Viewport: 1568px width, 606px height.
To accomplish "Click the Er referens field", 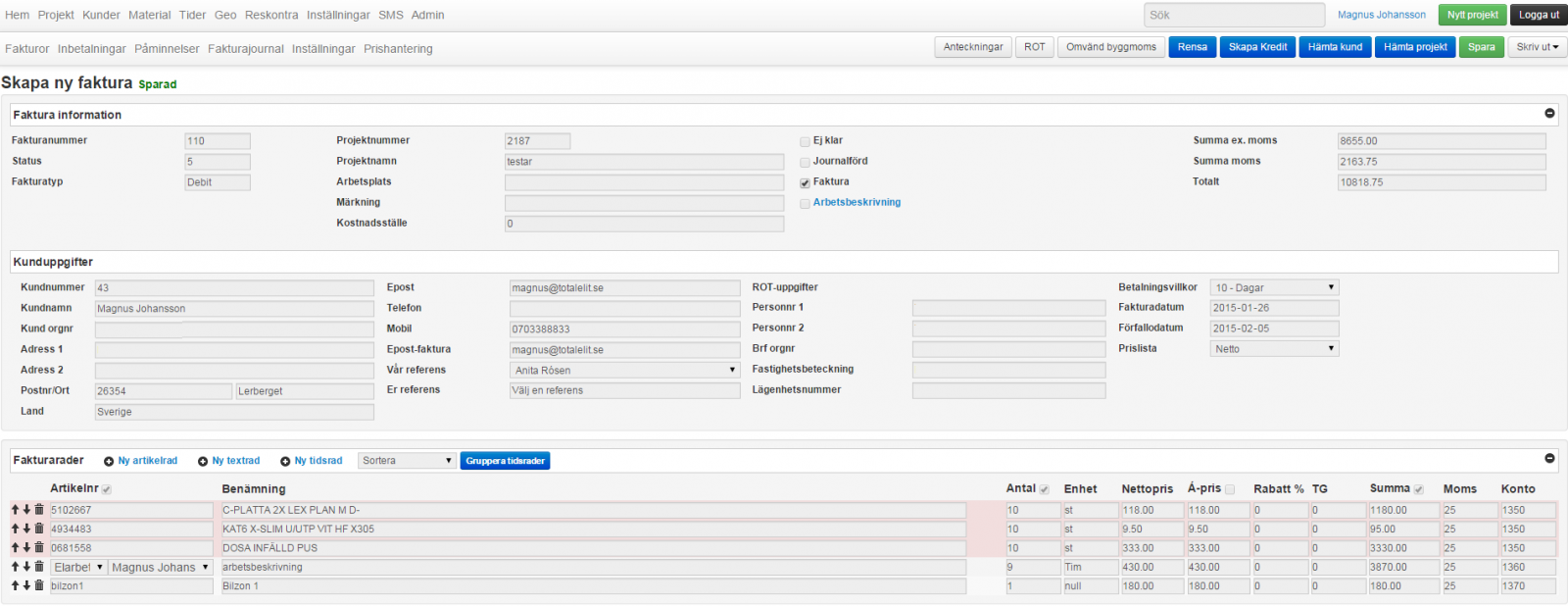I will coord(624,390).
